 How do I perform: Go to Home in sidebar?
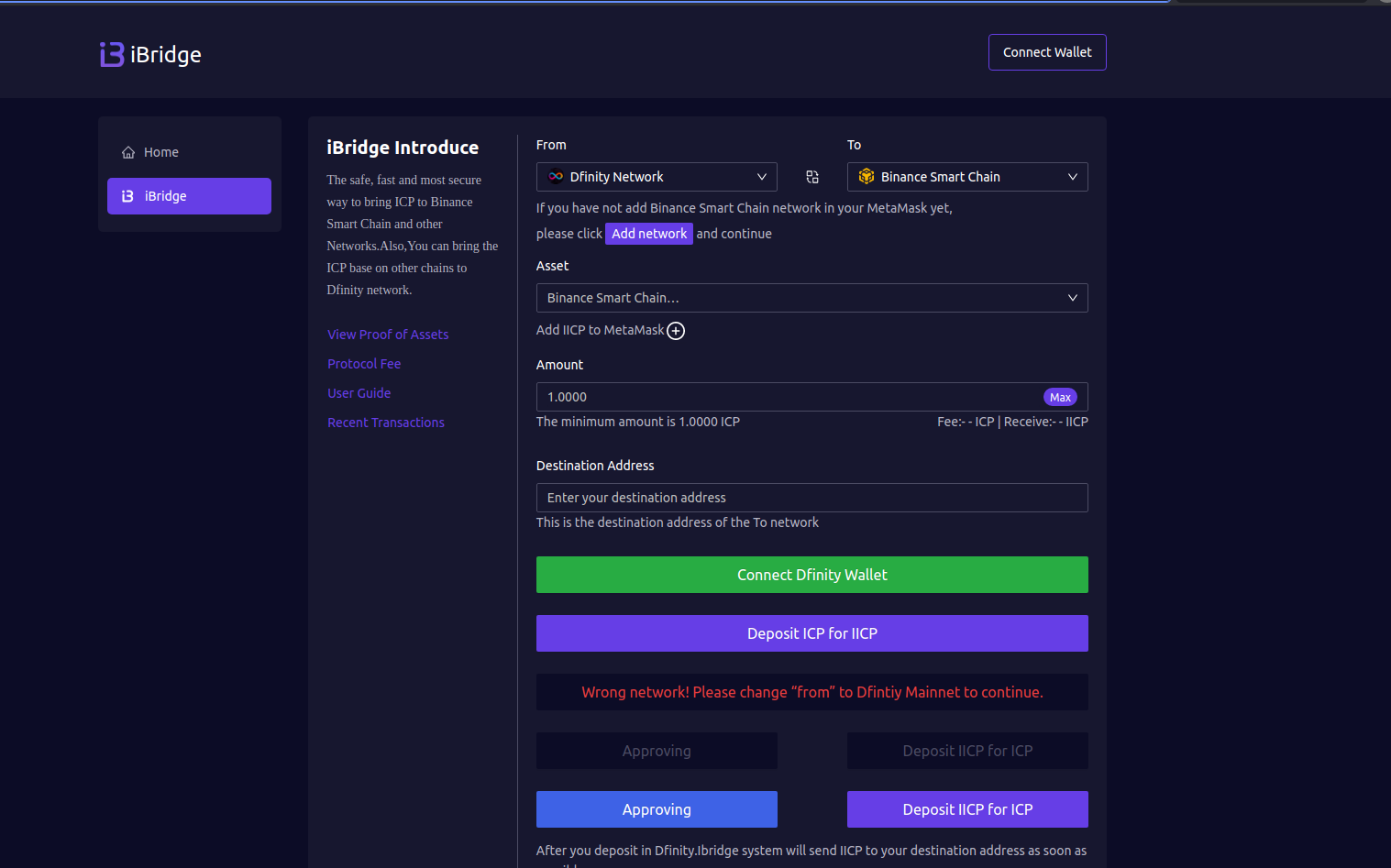tap(189, 152)
